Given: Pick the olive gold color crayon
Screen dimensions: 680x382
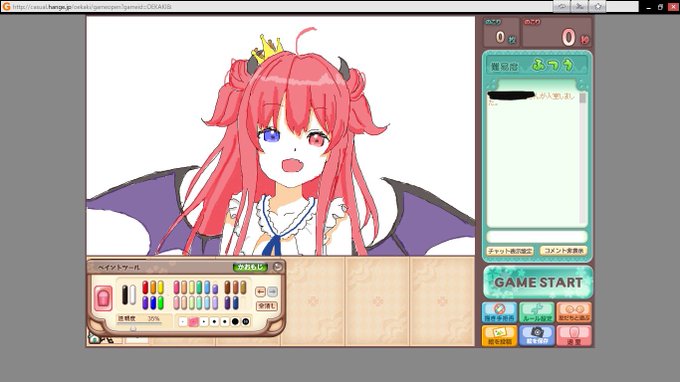Looking at the screenshot, I should coord(243,287).
